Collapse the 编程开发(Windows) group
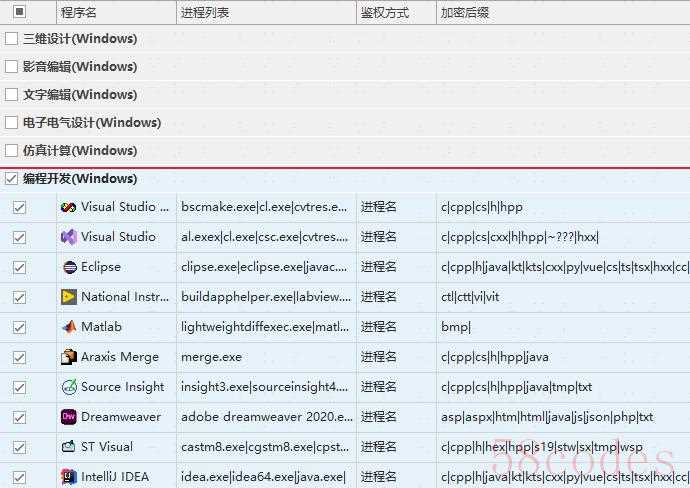Screen dimensions: 690x488 click(80, 179)
